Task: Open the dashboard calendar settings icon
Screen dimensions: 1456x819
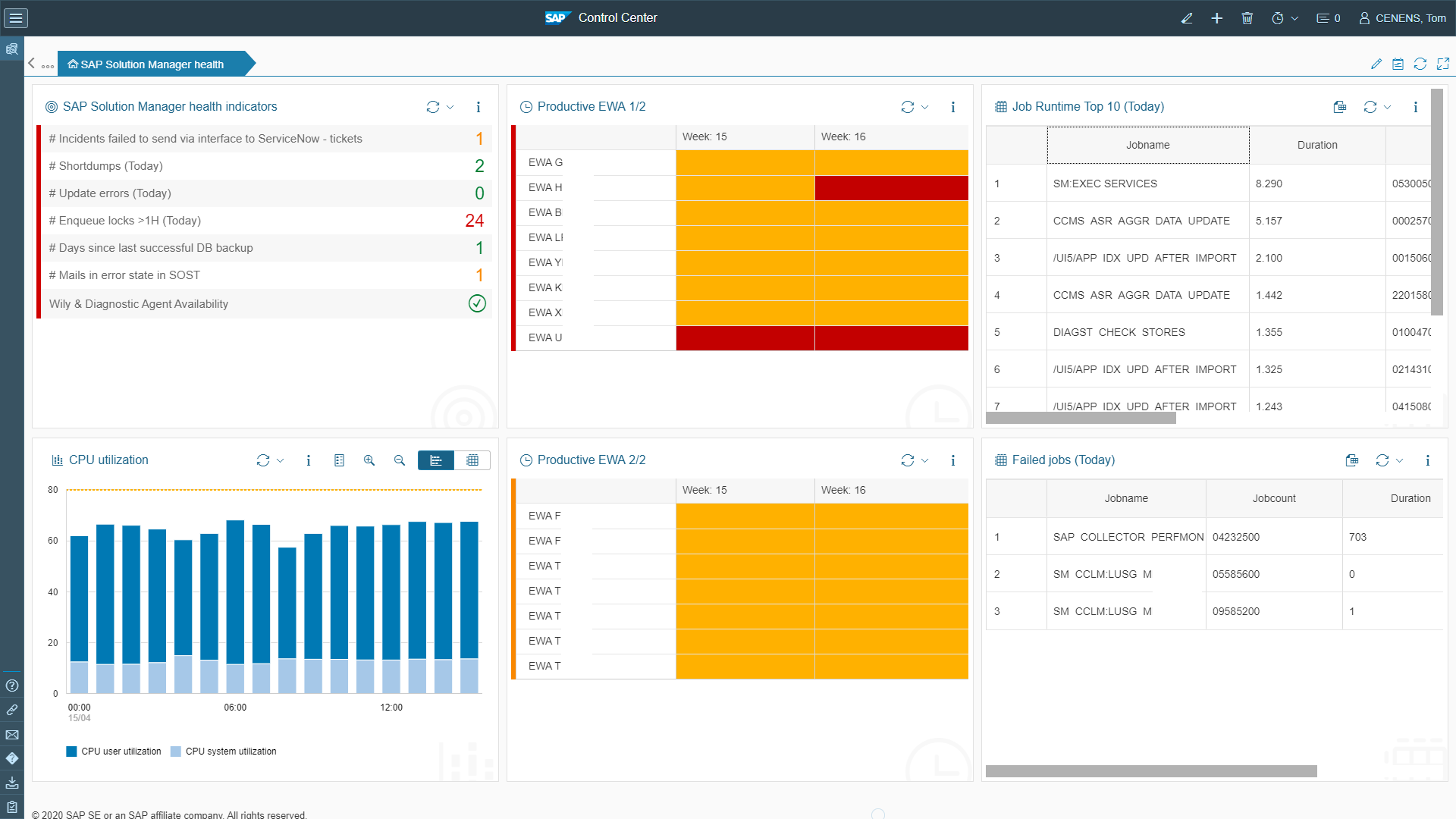Action: [x=1398, y=64]
